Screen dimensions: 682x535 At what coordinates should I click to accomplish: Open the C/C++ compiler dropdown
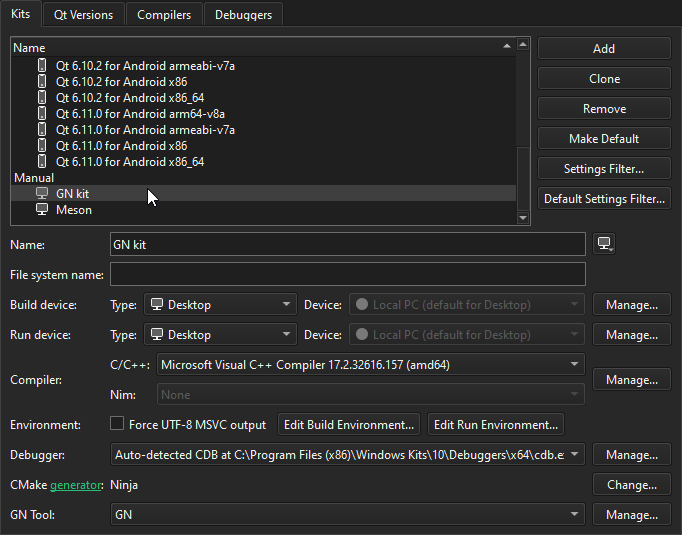371,364
